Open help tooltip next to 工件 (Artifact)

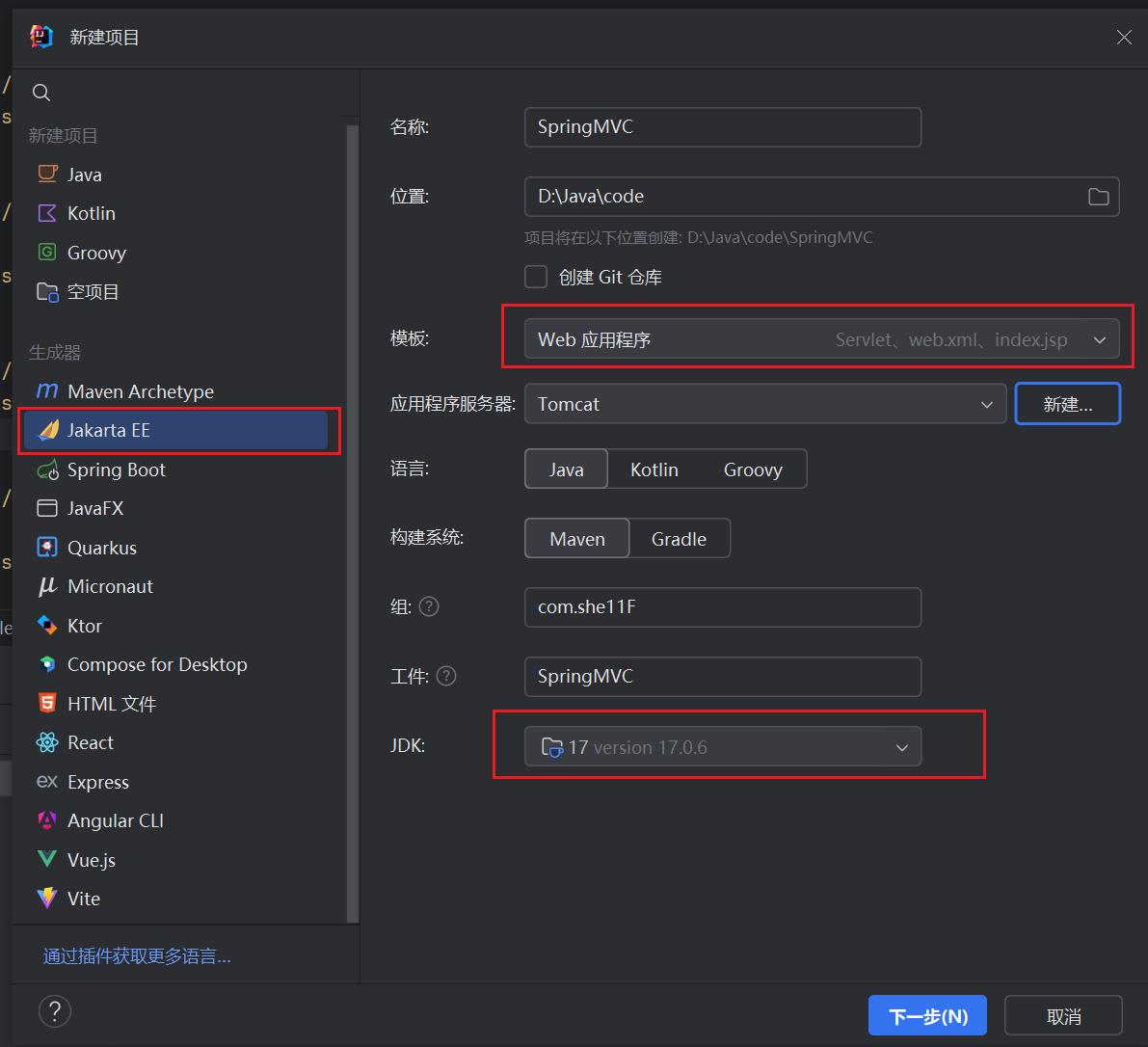pyautogui.click(x=446, y=676)
